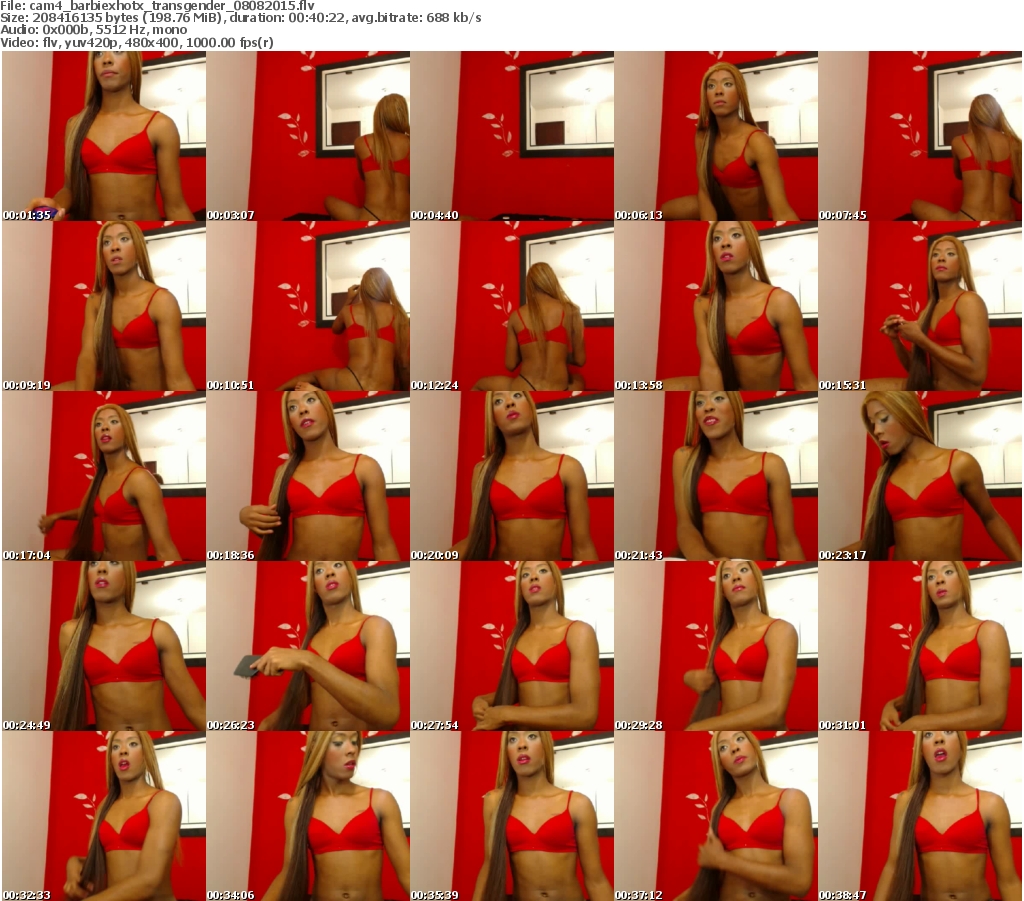
Task: Pick the 00:18:36 preview frame
Action: [x=308, y=476]
